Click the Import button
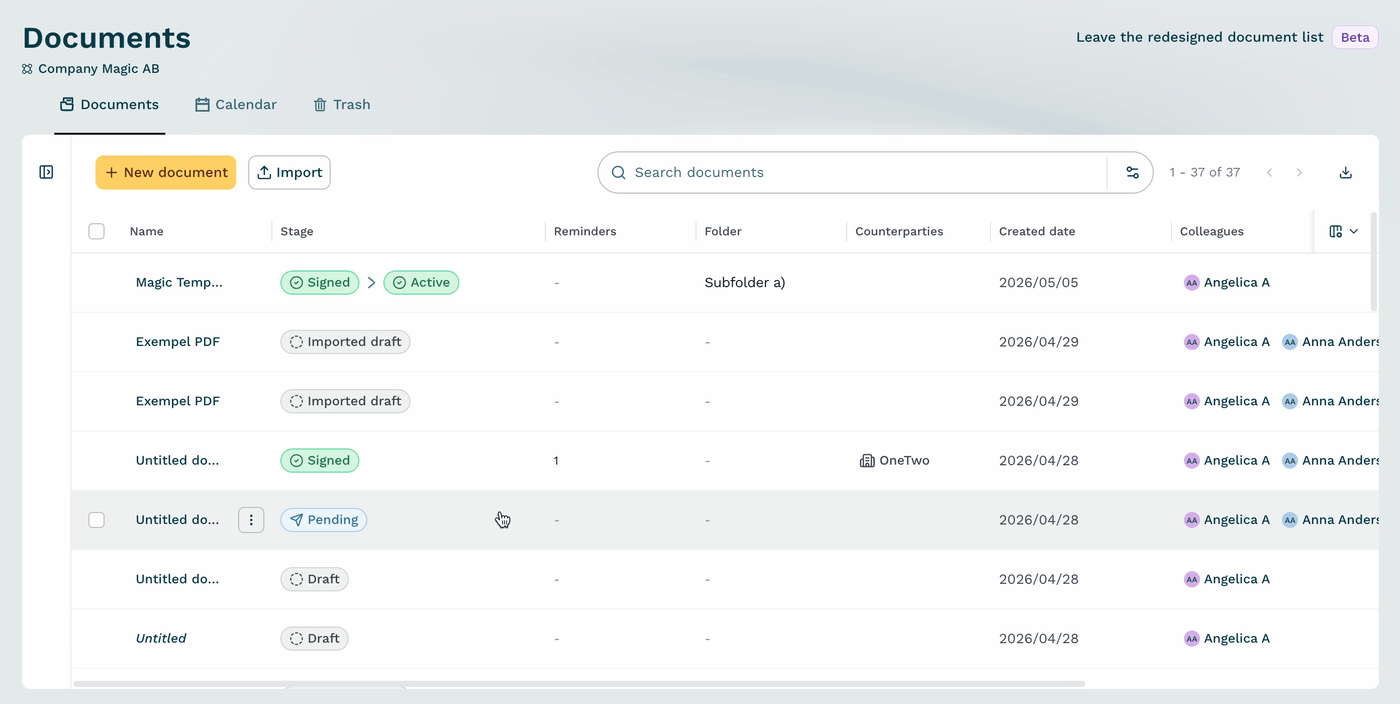1400x704 pixels. (289, 172)
